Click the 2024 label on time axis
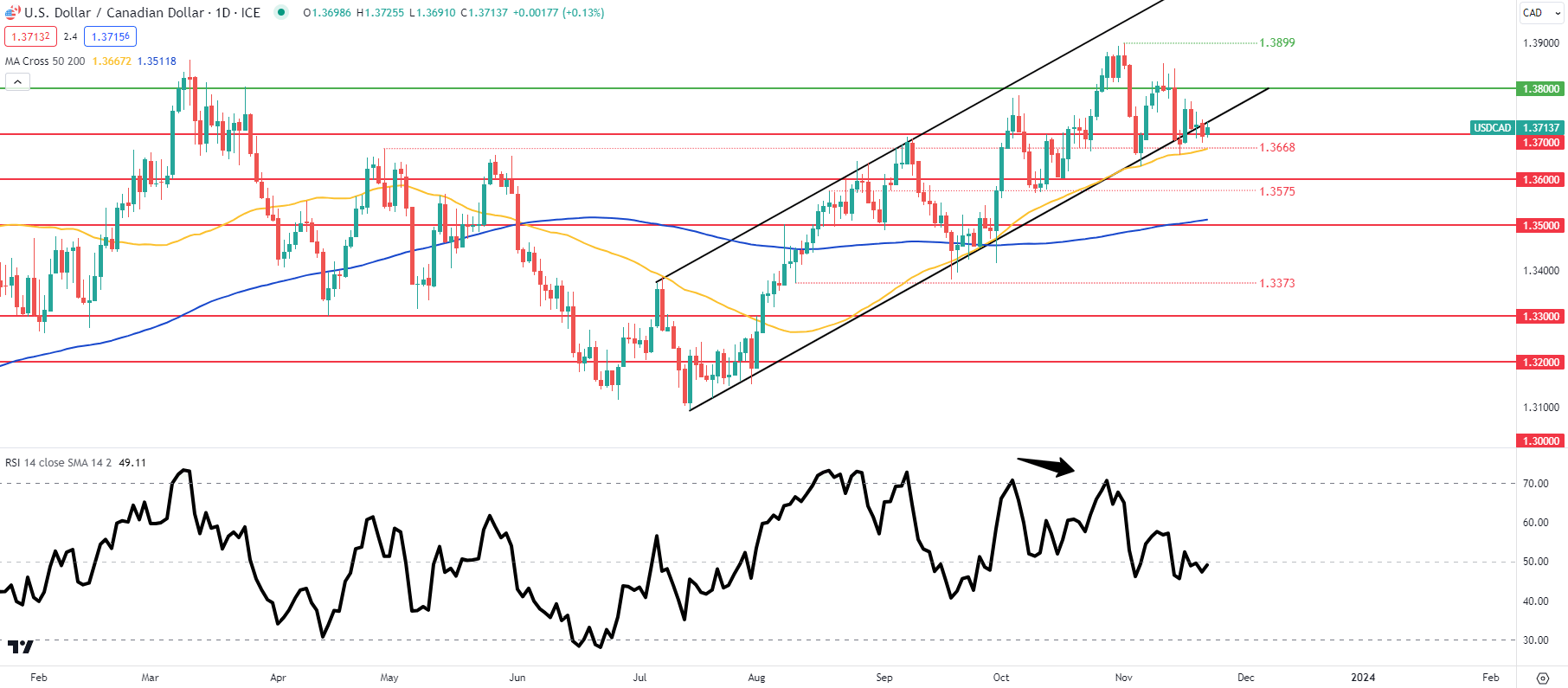Screen dimensions: 1568x688 point(1363,678)
